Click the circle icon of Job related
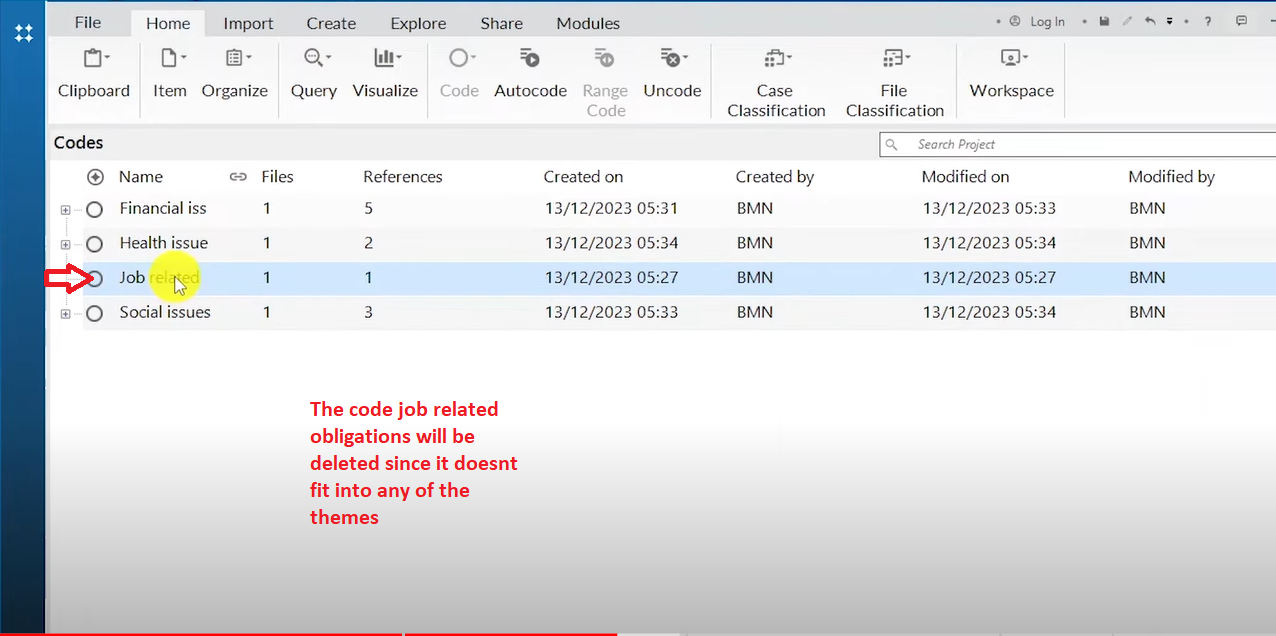Viewport: 1276px width, 636px height. click(x=94, y=279)
